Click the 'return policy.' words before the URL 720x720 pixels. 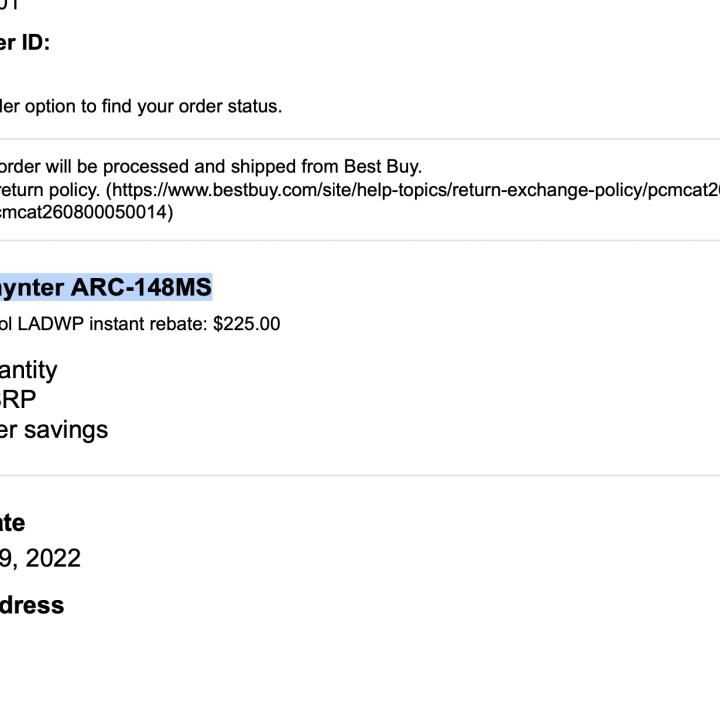[x=50, y=189]
